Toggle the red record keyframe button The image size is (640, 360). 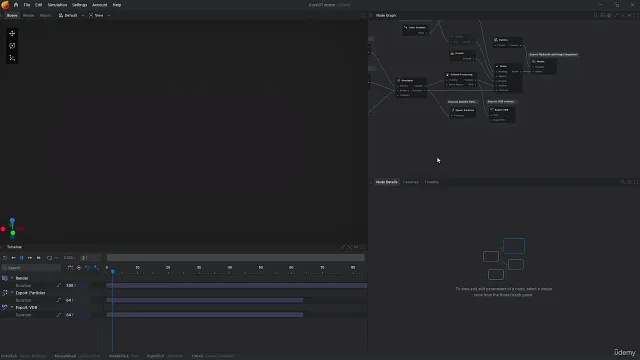click(79, 268)
